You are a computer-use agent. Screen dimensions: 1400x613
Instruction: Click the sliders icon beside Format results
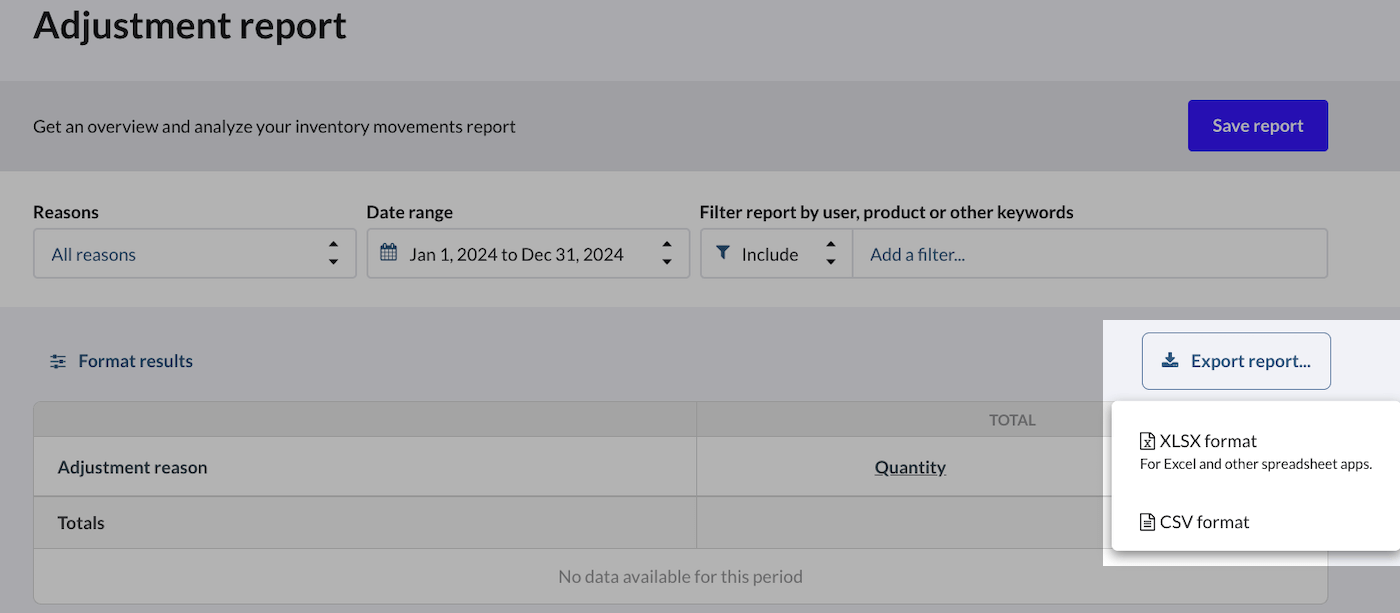(x=58, y=362)
